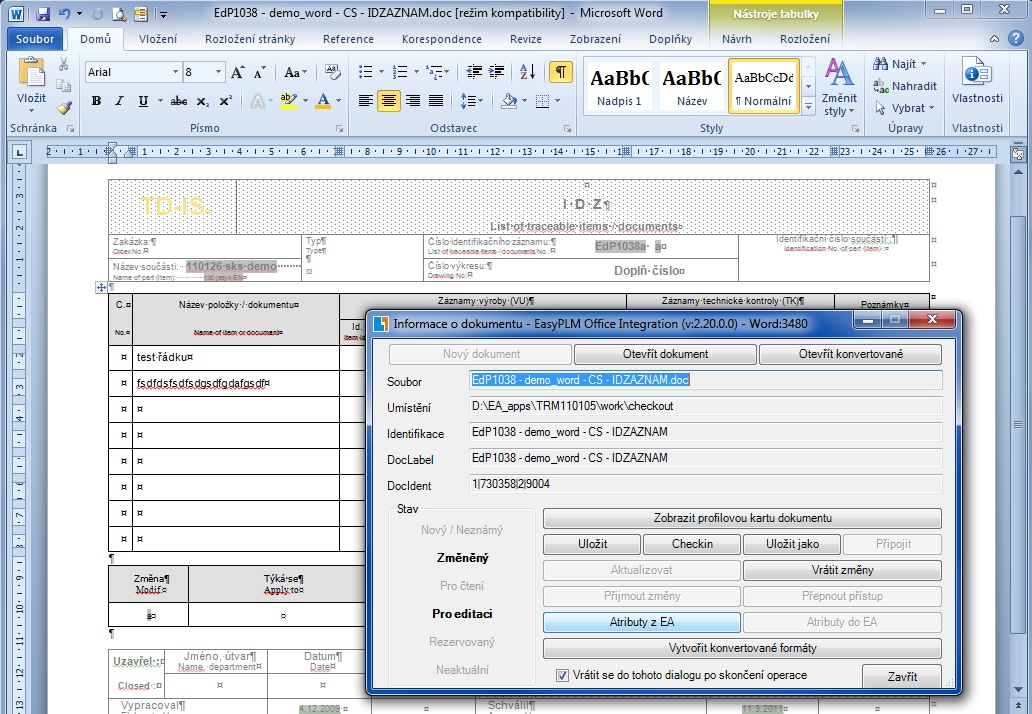Click the text highlight color icon

click(x=288, y=101)
